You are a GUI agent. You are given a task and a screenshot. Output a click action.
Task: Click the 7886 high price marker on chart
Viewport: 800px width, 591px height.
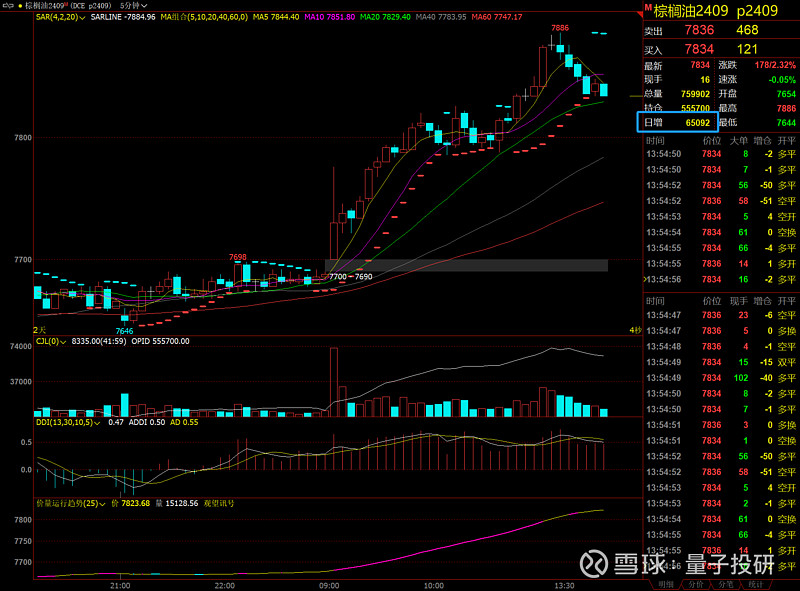pyautogui.click(x=559, y=28)
